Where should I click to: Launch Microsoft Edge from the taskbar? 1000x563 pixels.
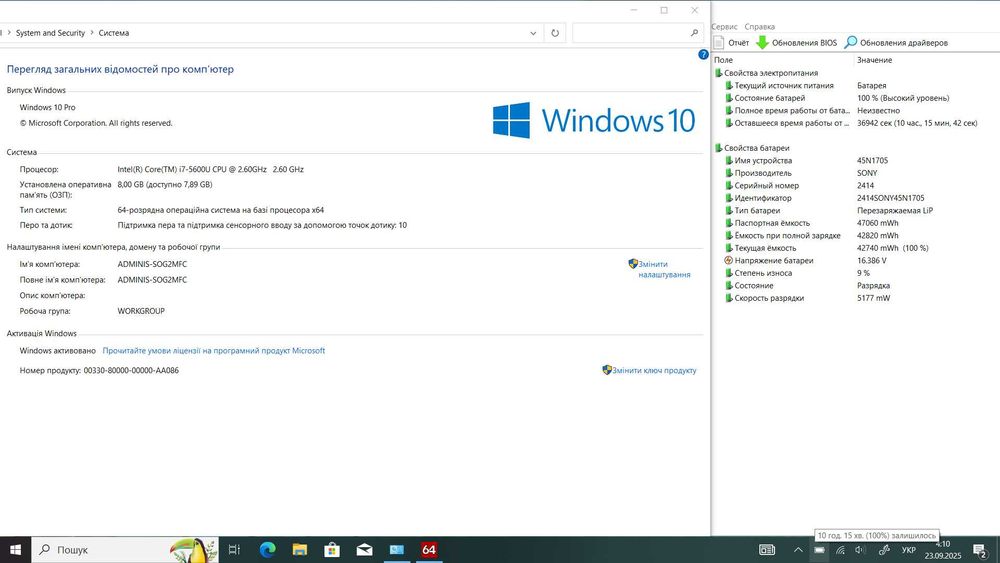tap(267, 550)
